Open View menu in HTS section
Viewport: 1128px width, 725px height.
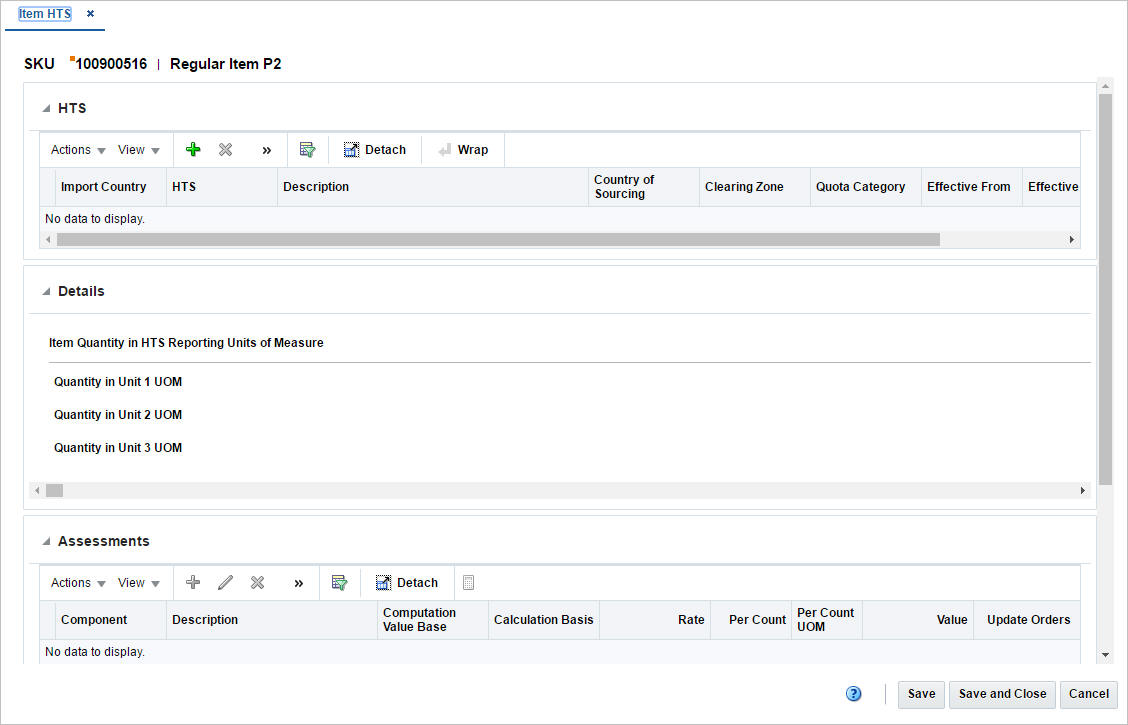(139, 150)
